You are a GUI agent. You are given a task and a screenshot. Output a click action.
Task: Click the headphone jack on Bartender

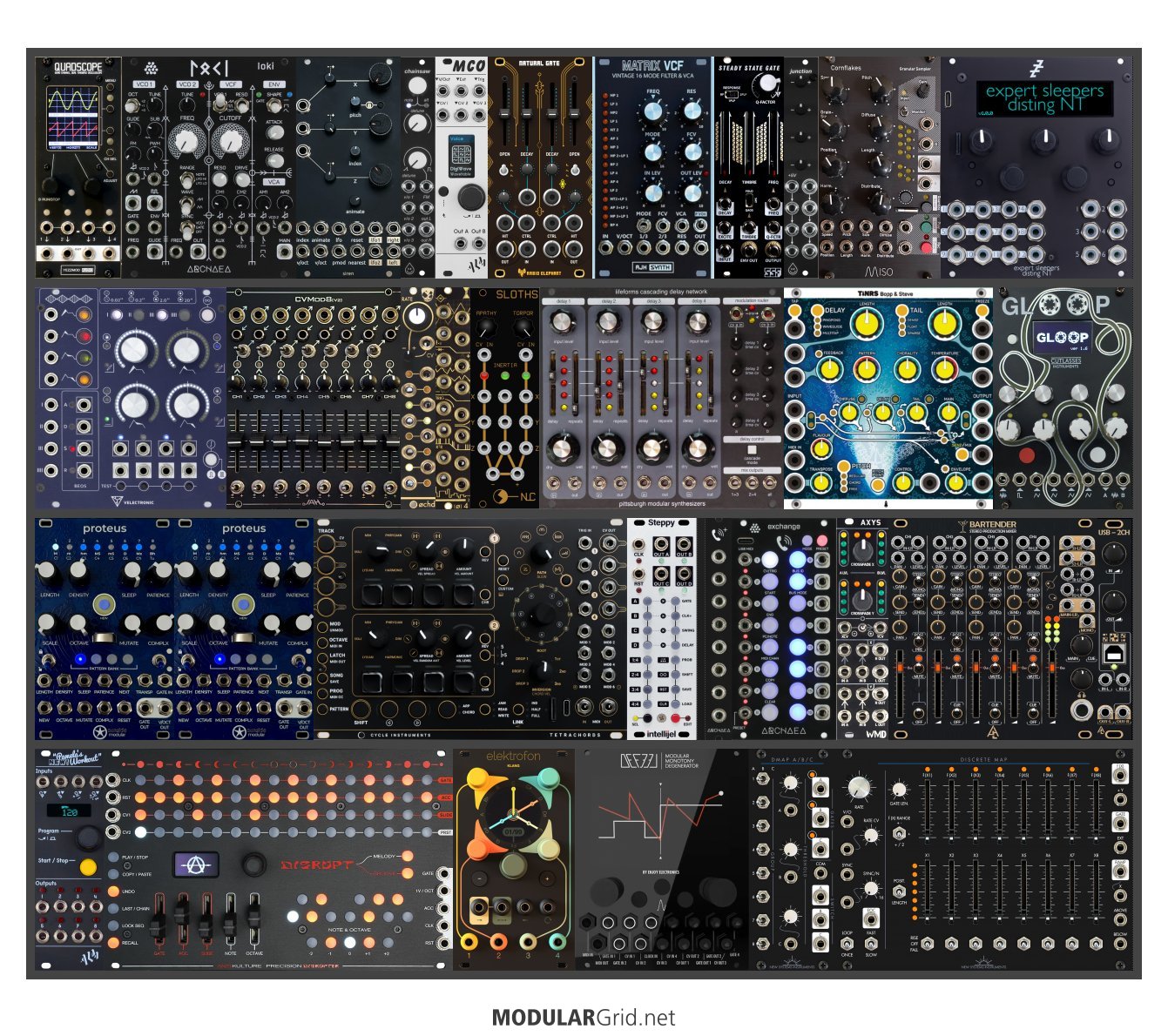click(1081, 710)
